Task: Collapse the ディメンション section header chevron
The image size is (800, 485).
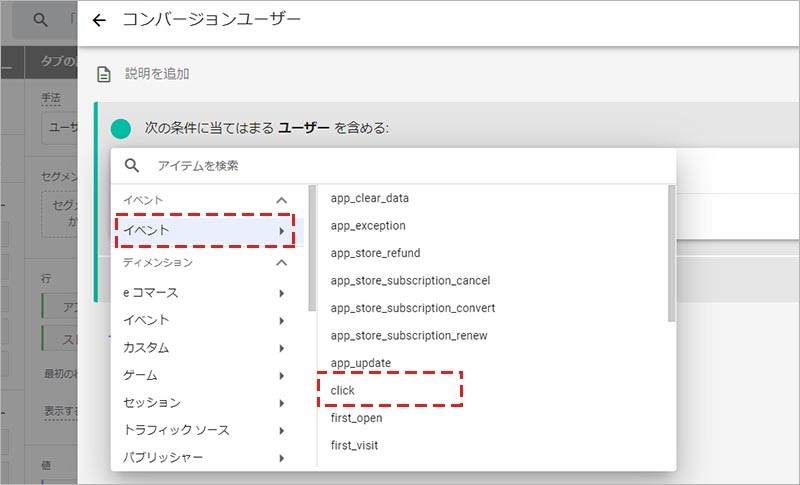Action: pos(282,263)
